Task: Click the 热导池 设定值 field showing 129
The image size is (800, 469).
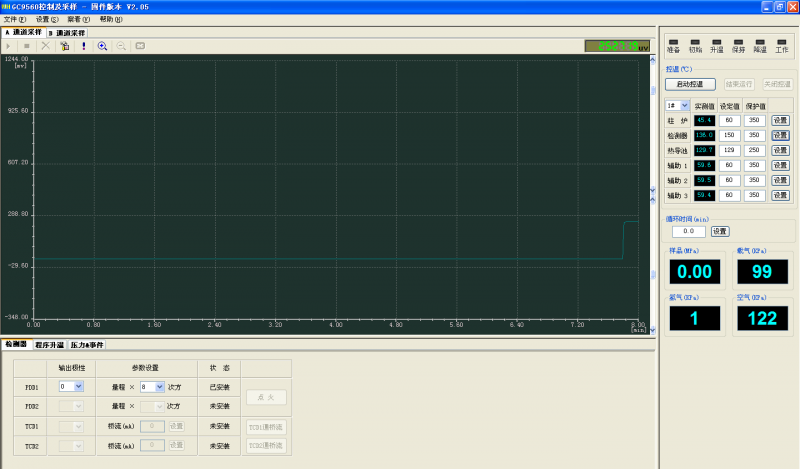Action: point(729,150)
